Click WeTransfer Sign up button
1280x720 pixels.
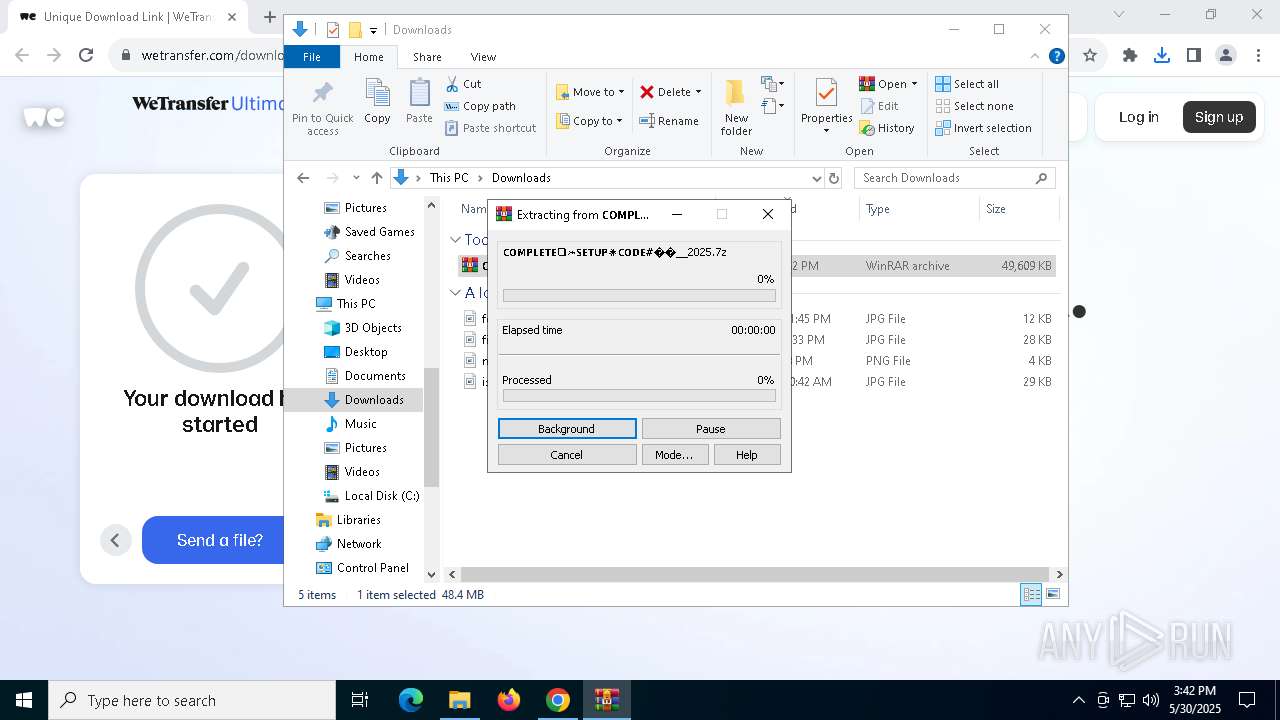tap(1219, 117)
